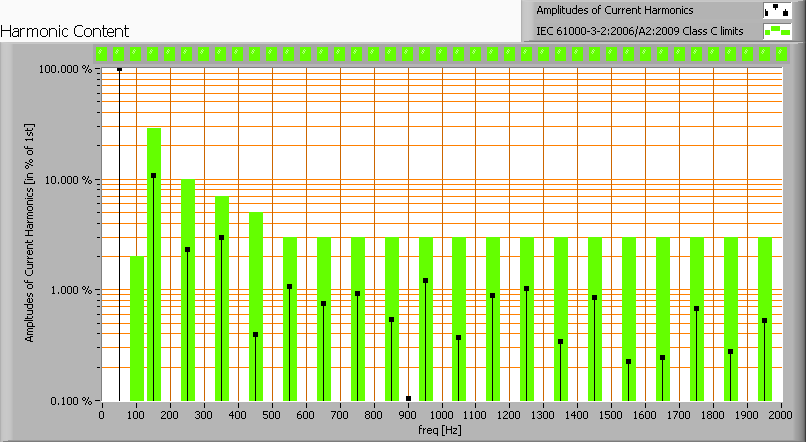The width and height of the screenshot is (806, 442).
Task: Click the 'Harmonic Content' graph title
Action: pyautogui.click(x=64, y=32)
